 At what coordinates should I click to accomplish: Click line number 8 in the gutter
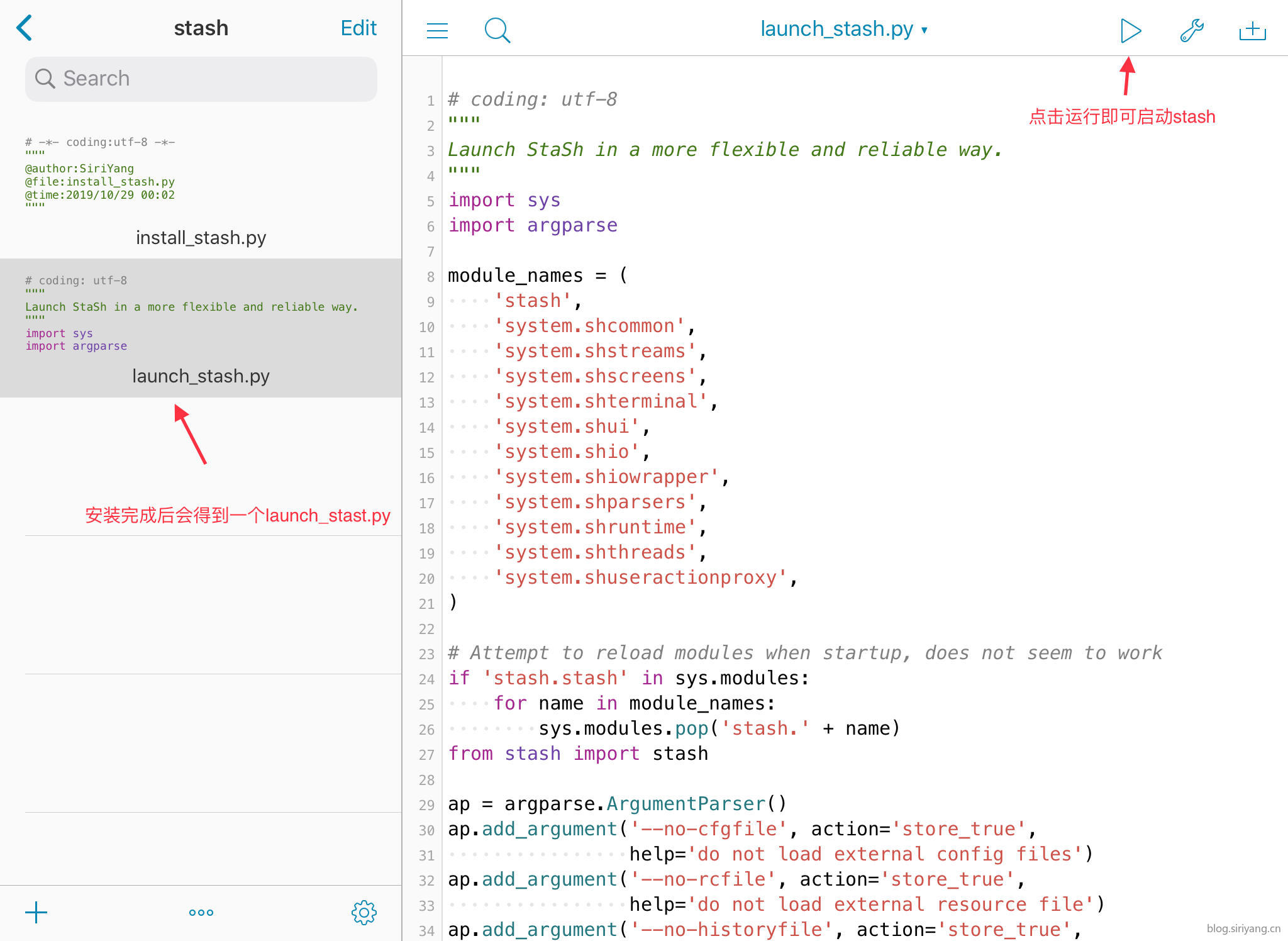[x=431, y=277]
